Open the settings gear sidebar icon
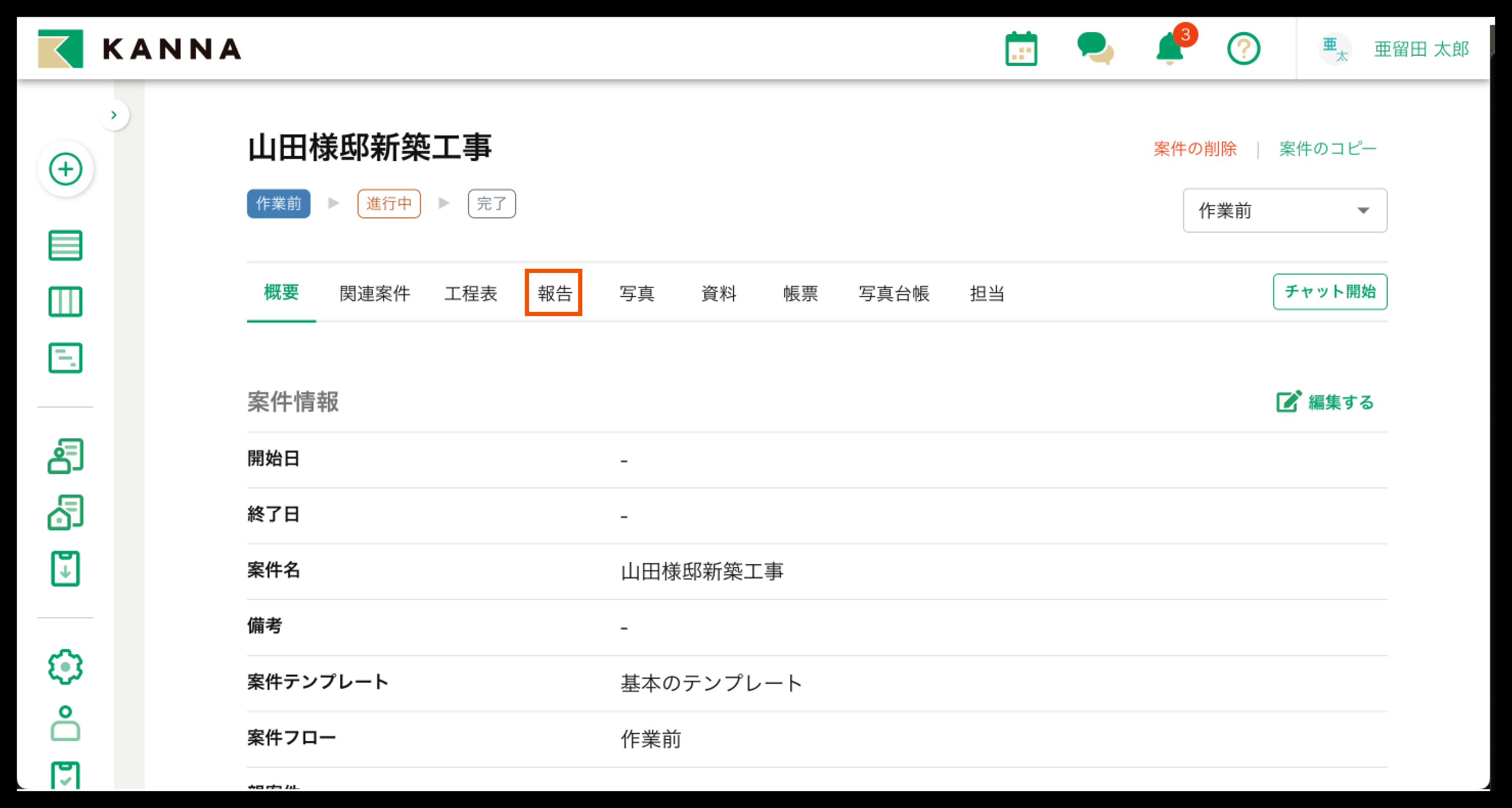This screenshot has width=1512, height=808. [x=65, y=666]
